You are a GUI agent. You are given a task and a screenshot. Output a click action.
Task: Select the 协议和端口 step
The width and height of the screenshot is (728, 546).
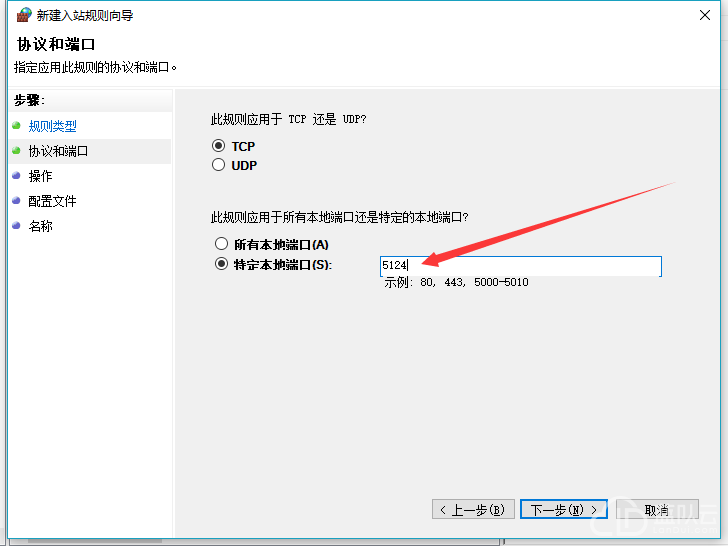tap(58, 151)
